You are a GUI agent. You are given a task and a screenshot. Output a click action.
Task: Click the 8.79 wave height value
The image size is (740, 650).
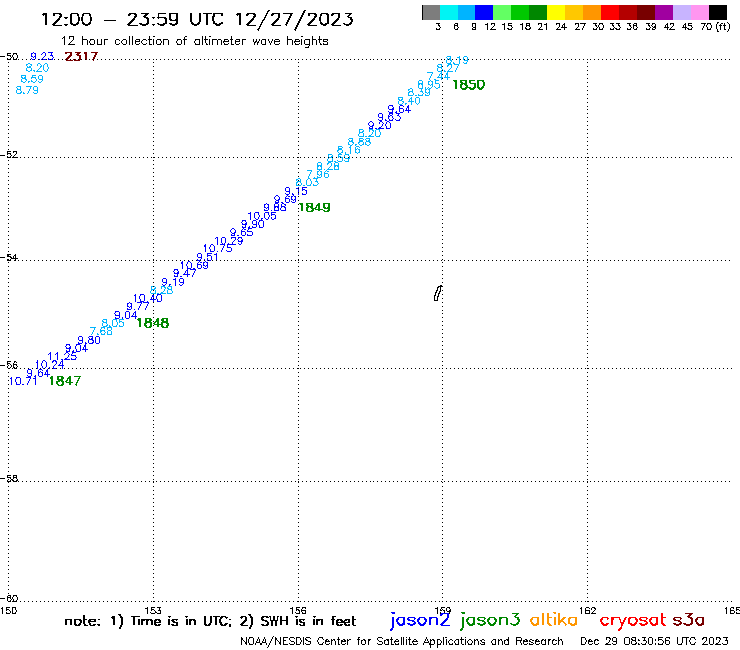click(x=27, y=90)
